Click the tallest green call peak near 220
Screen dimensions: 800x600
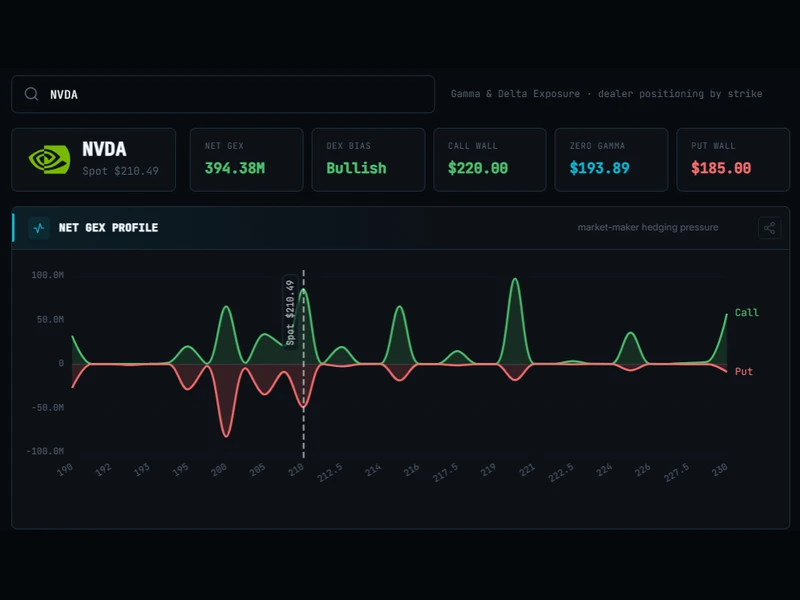pyautogui.click(x=515, y=279)
